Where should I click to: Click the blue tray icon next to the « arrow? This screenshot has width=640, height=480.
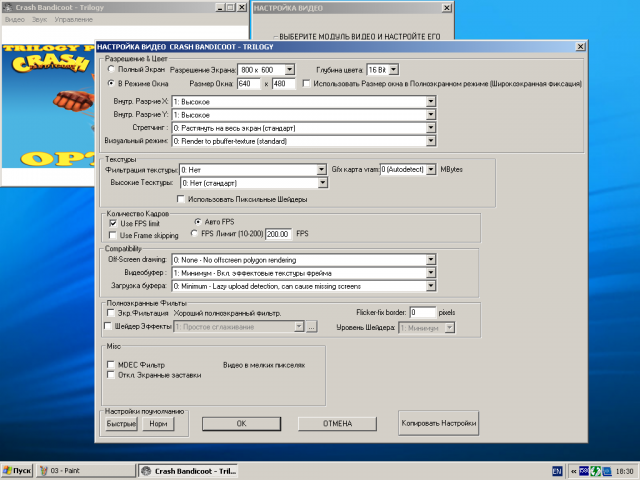click(584, 471)
